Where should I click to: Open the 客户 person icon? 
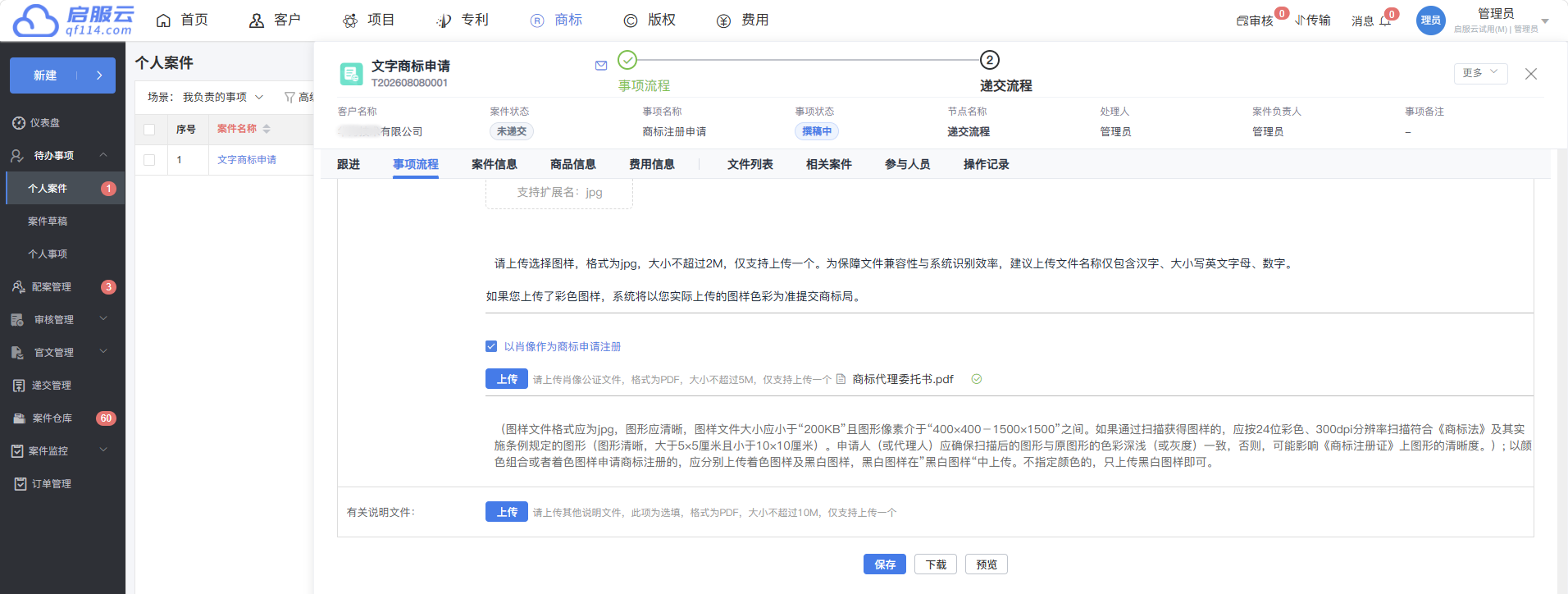(257, 21)
